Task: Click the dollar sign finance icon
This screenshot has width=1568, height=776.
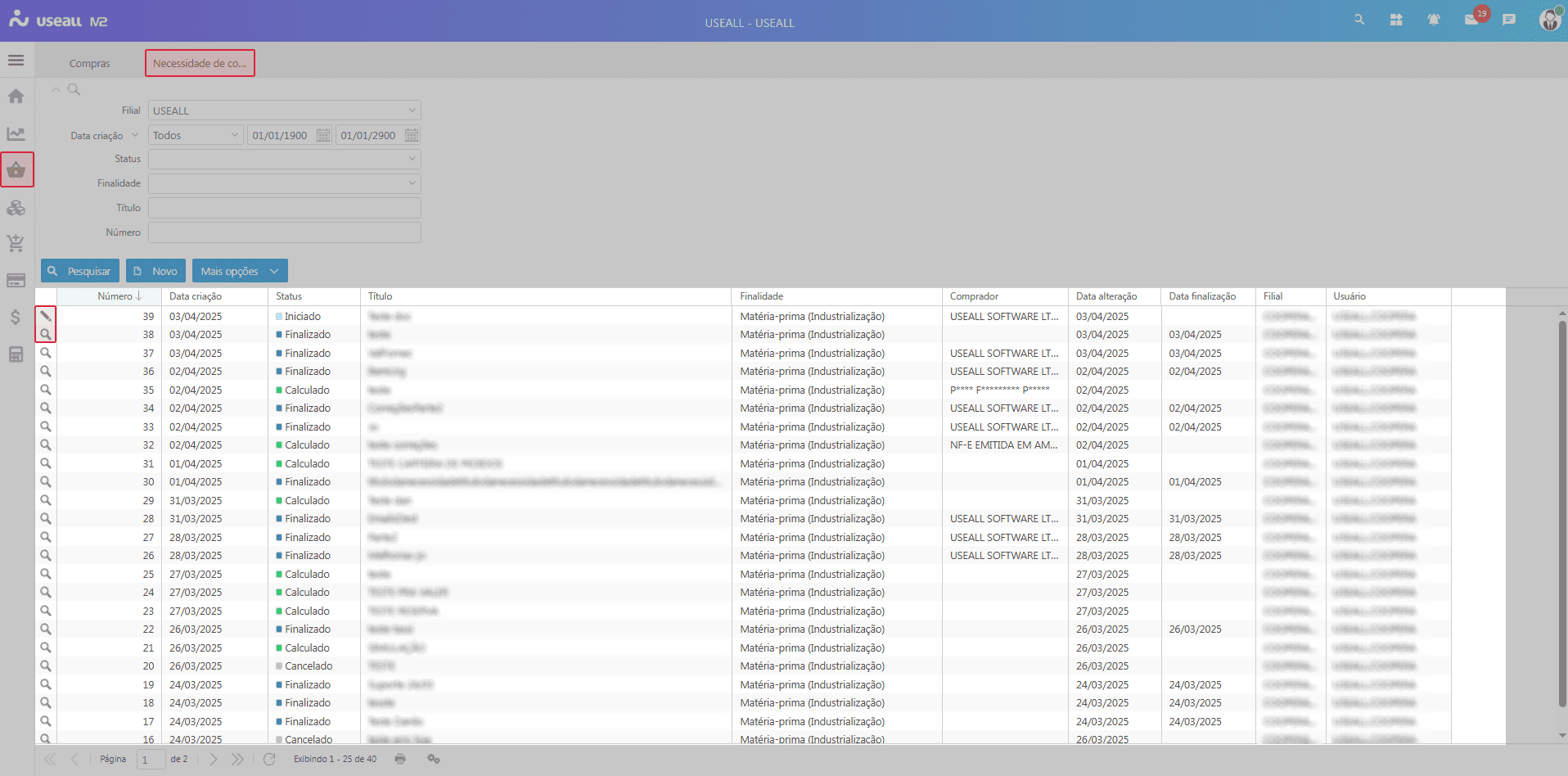Action: pyautogui.click(x=16, y=317)
